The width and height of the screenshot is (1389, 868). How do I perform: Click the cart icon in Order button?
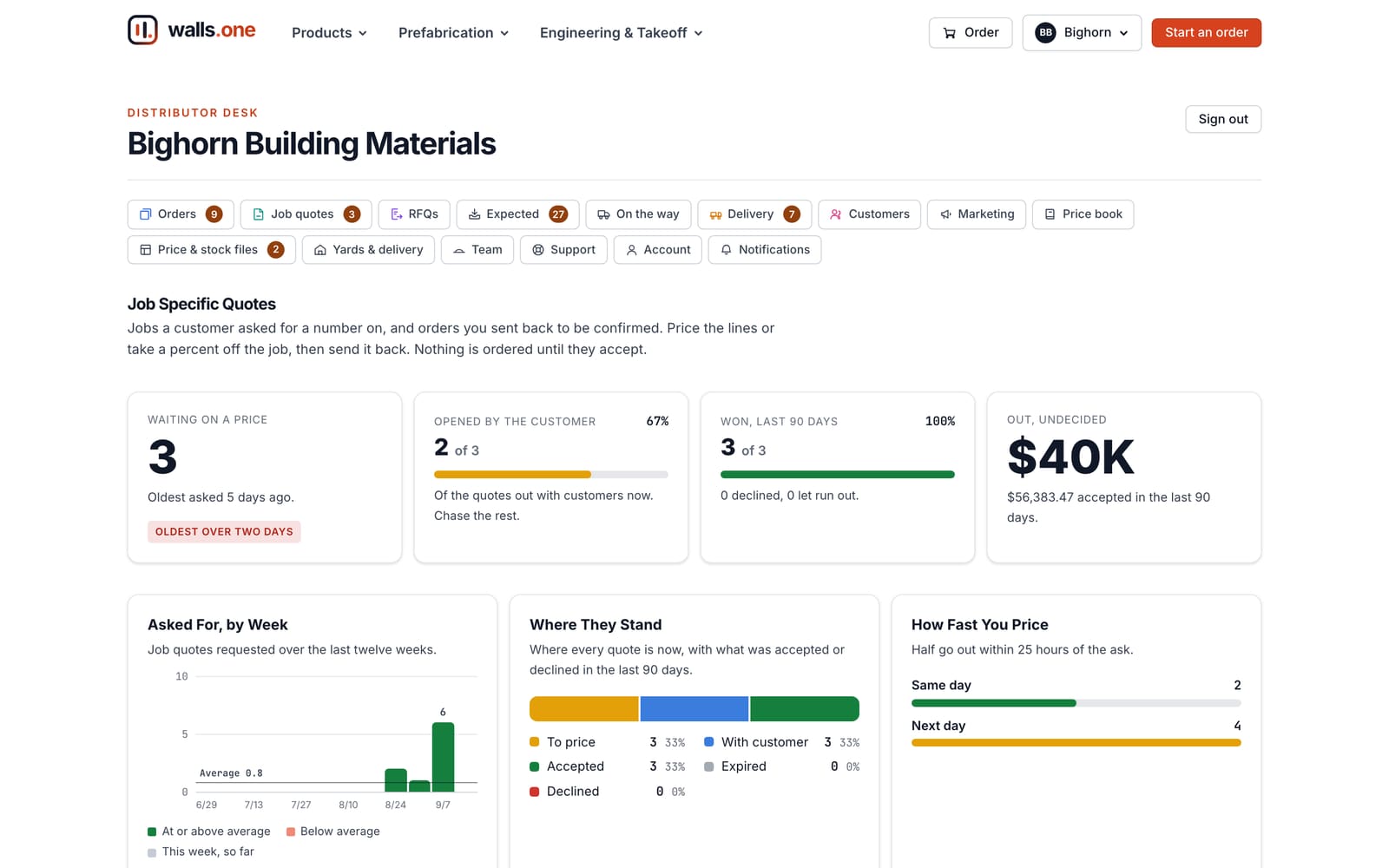[x=950, y=33]
